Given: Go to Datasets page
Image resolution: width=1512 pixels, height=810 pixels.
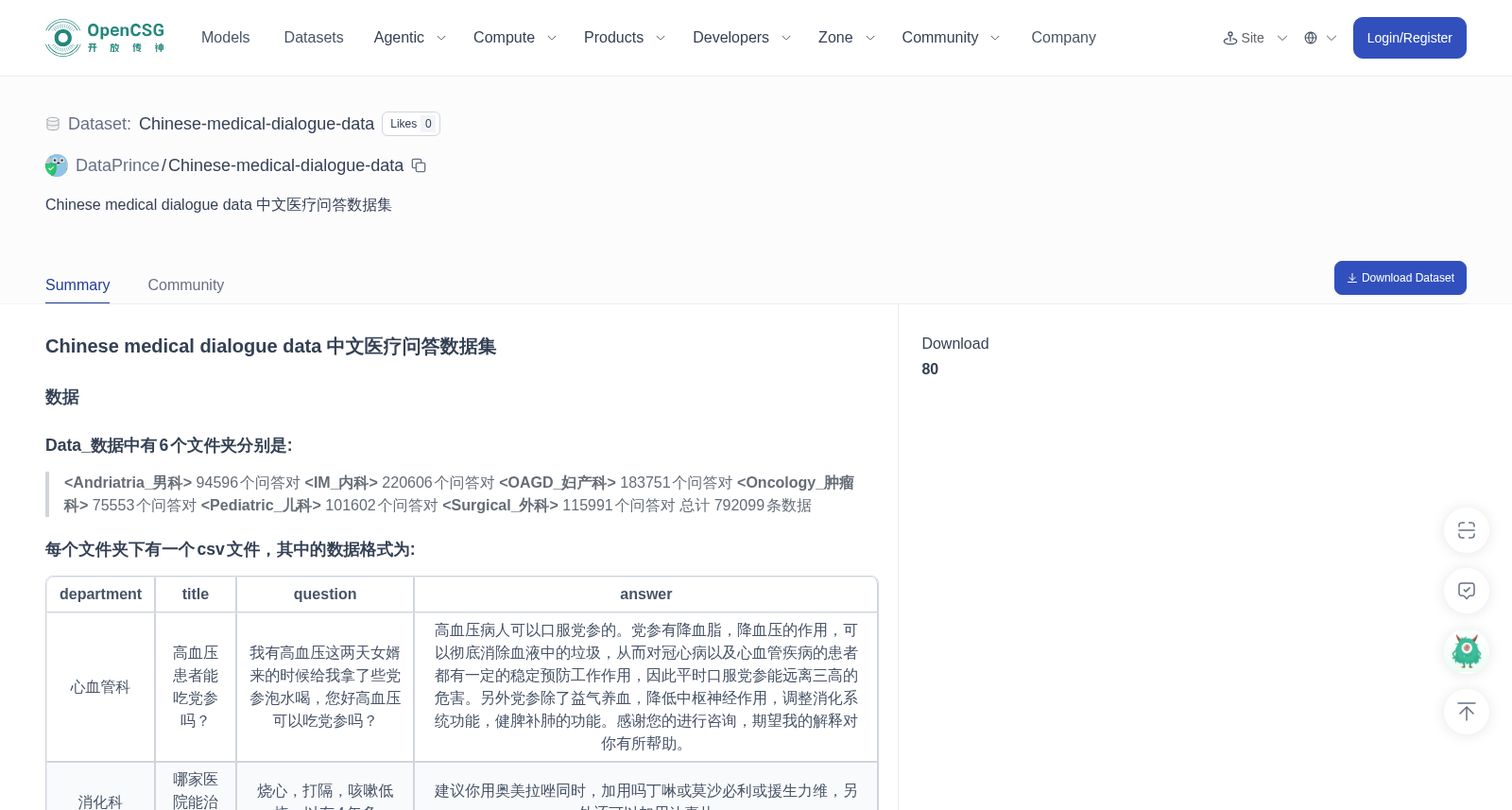Looking at the screenshot, I should pyautogui.click(x=314, y=38).
